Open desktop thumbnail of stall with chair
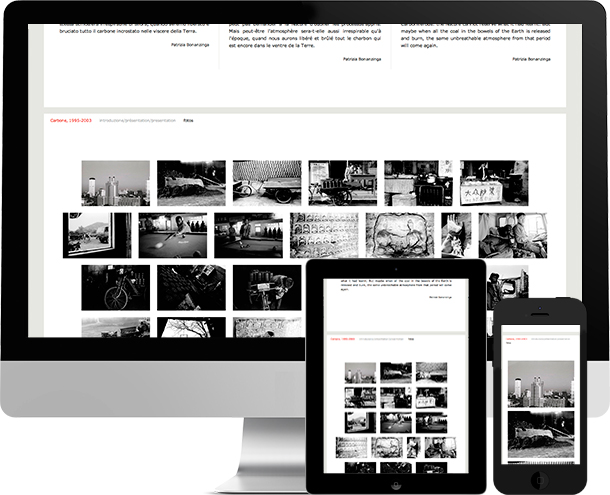 (x=418, y=183)
